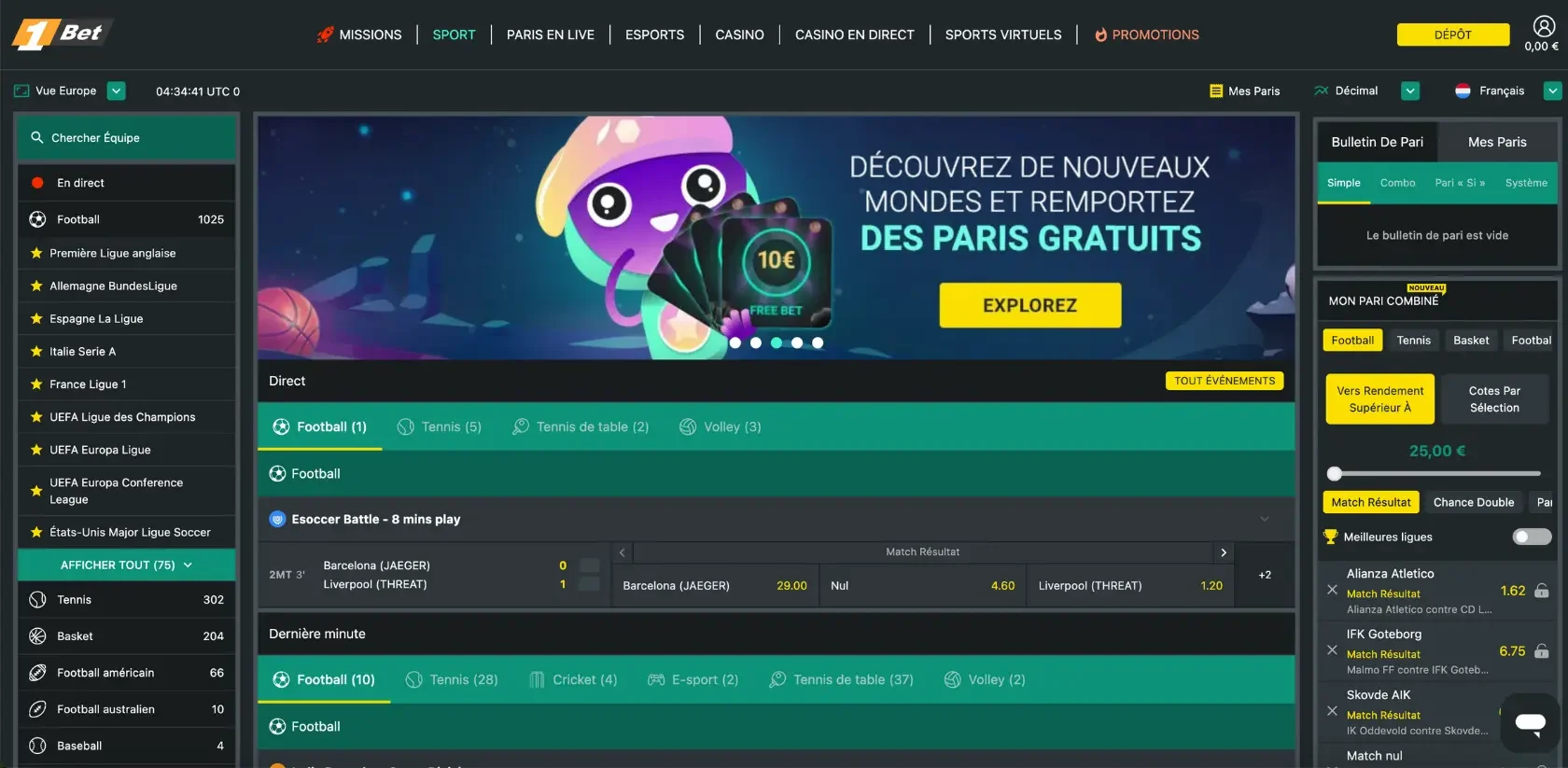Click the 1Bet logo
The width and height of the screenshot is (1568, 768).
click(60, 34)
